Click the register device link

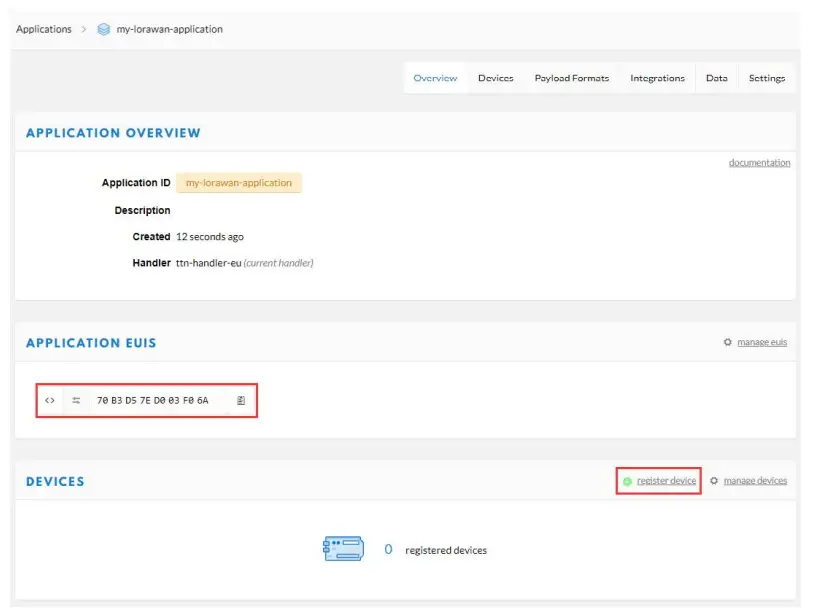(666, 481)
